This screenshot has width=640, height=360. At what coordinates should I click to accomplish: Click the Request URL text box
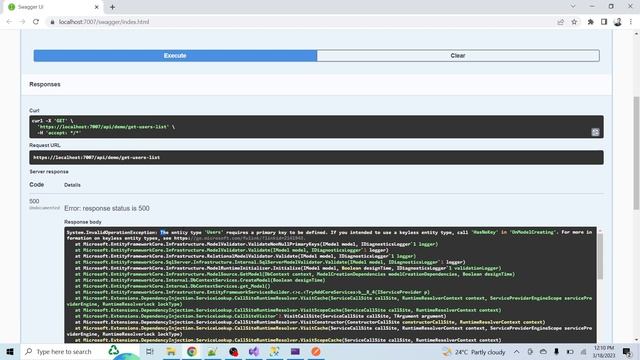[x=316, y=158]
